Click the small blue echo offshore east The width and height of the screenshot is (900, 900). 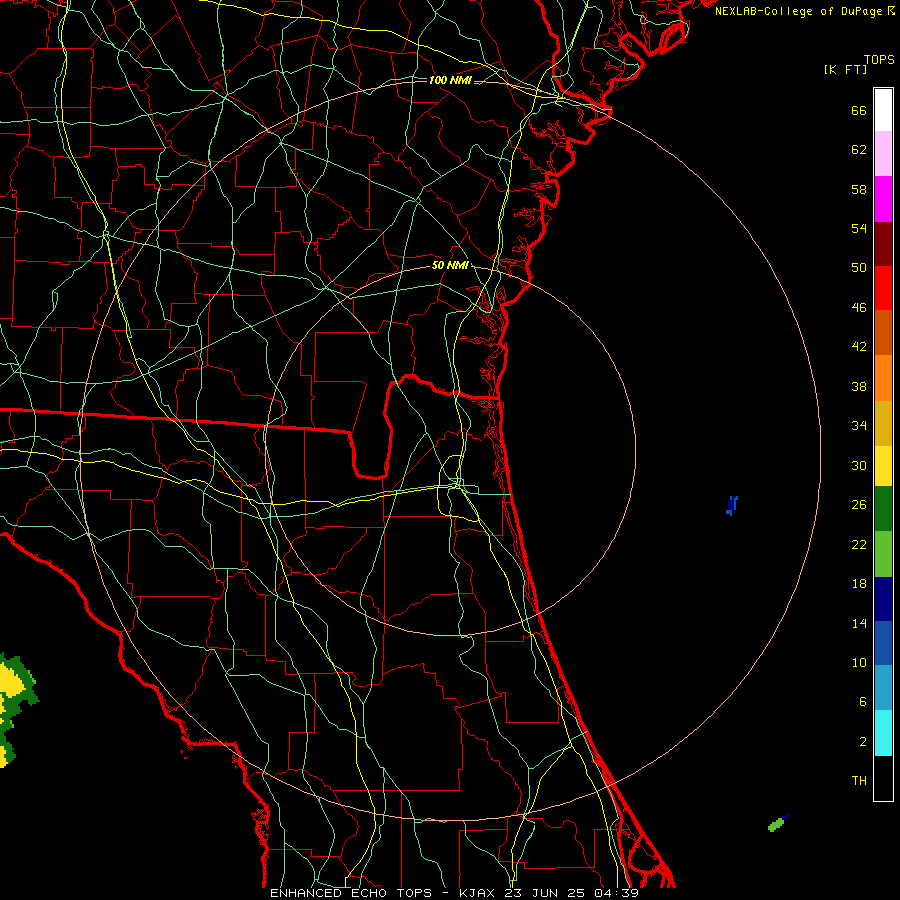pos(732,506)
